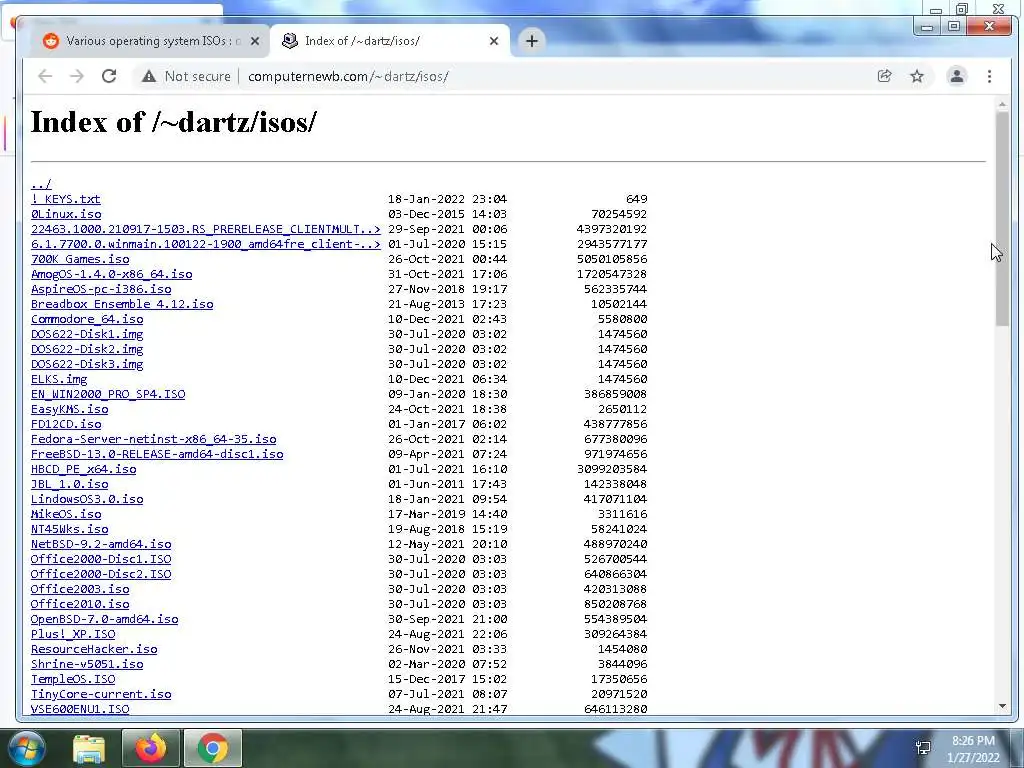Close the Index of /~dartz/isos/ tab
This screenshot has height=768, width=1024.
(x=494, y=41)
